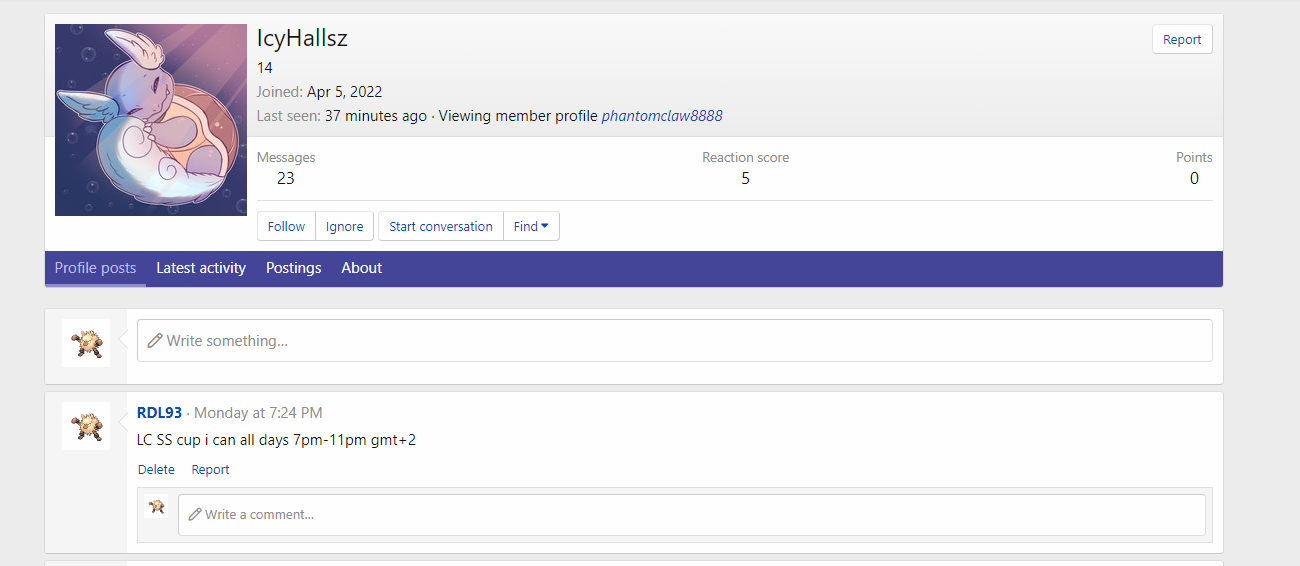
Task: Switch to the Latest activity tab
Action: click(x=201, y=268)
